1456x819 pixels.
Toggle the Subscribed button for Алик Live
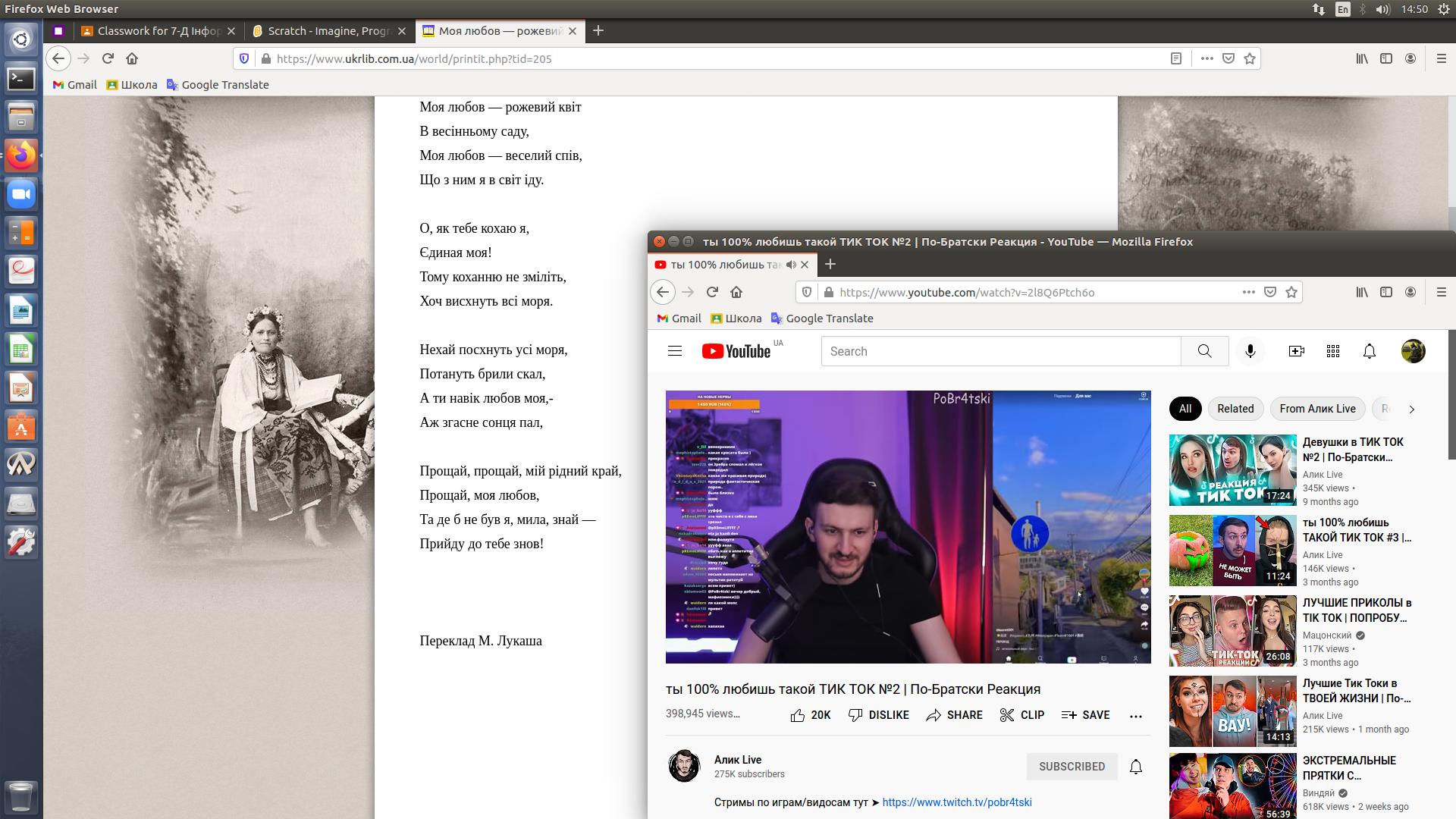(x=1072, y=767)
